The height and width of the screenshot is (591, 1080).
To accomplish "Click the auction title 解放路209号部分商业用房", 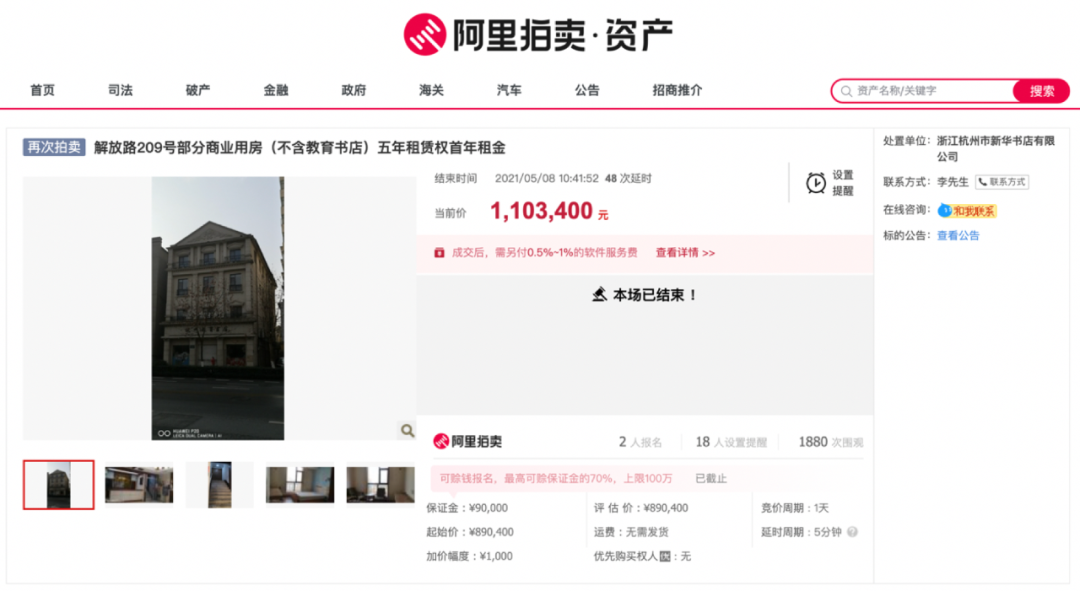I will point(299,147).
